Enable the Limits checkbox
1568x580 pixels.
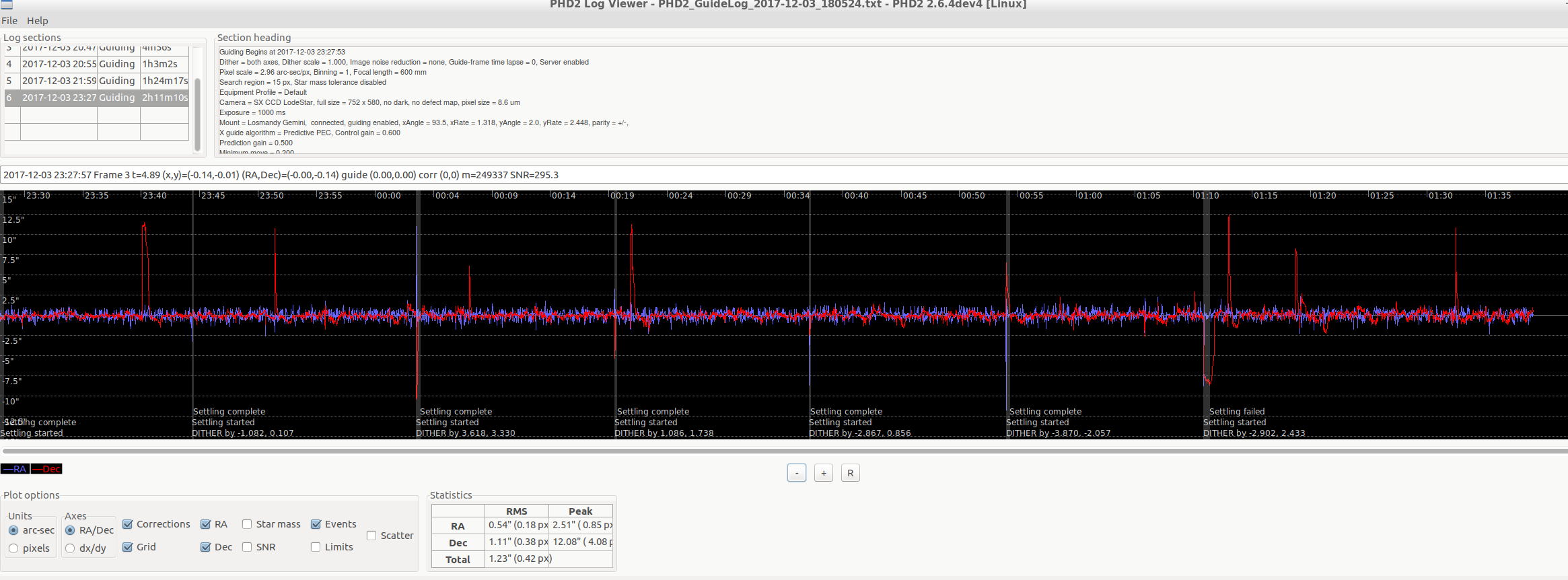316,547
